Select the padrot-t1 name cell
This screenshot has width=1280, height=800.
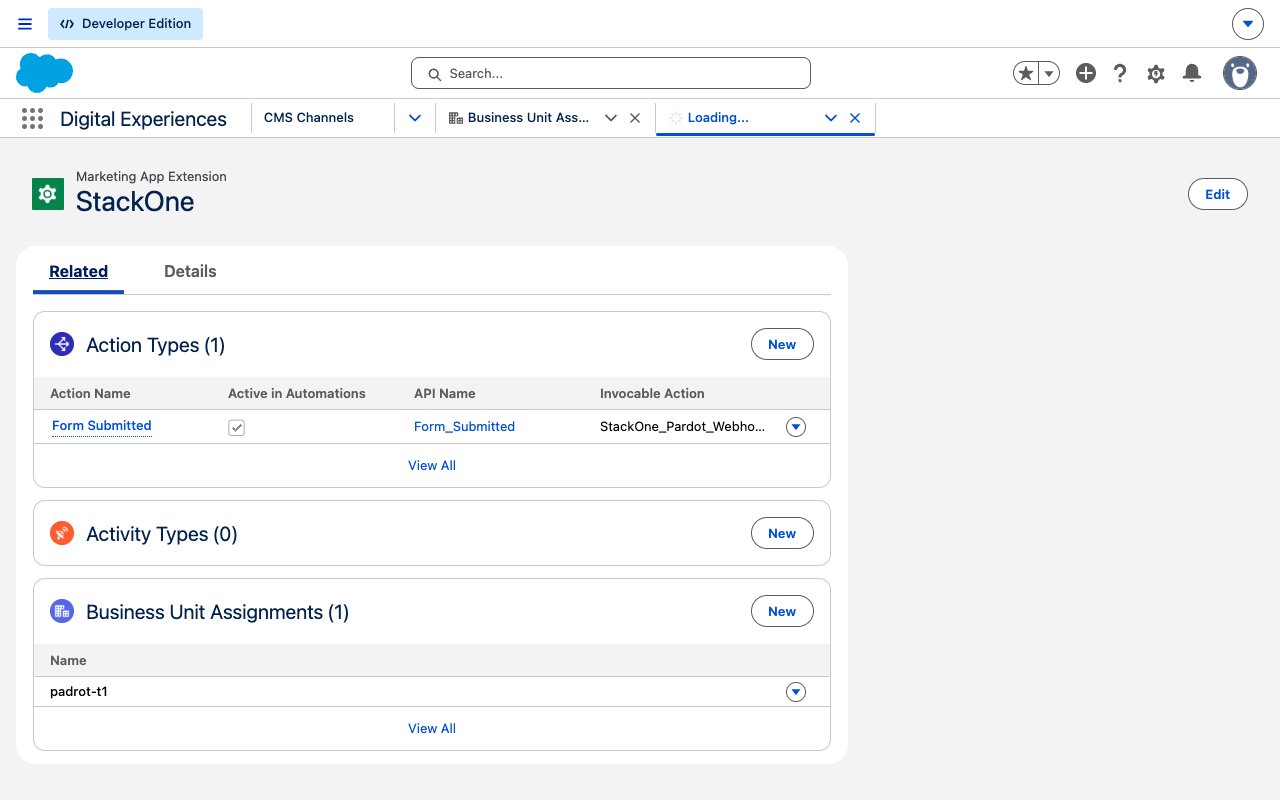pos(79,692)
